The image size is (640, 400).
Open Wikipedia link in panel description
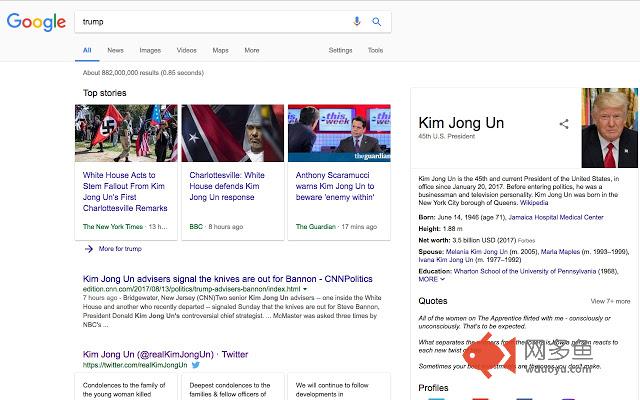[x=534, y=202]
